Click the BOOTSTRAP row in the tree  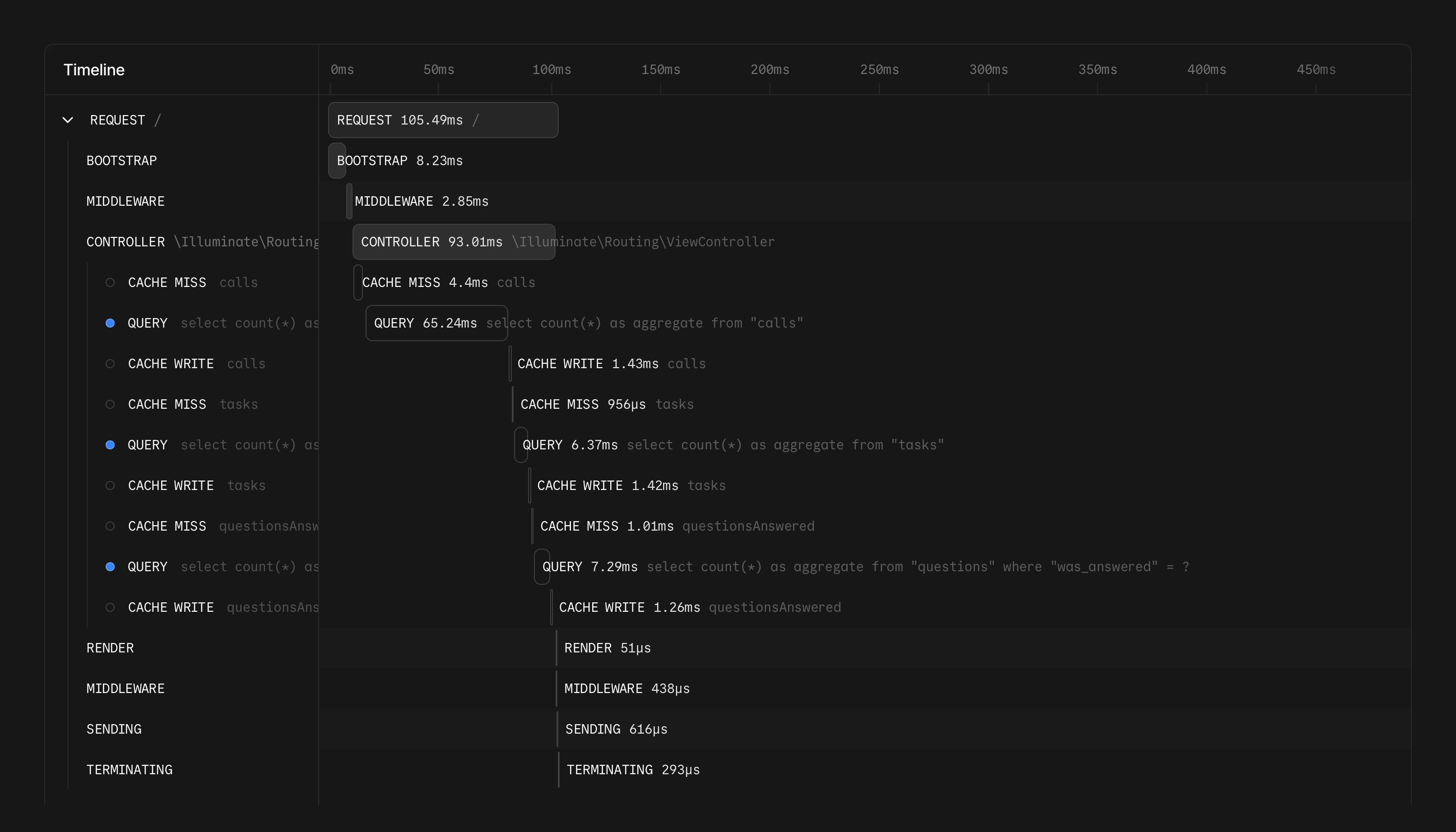pyautogui.click(x=121, y=161)
